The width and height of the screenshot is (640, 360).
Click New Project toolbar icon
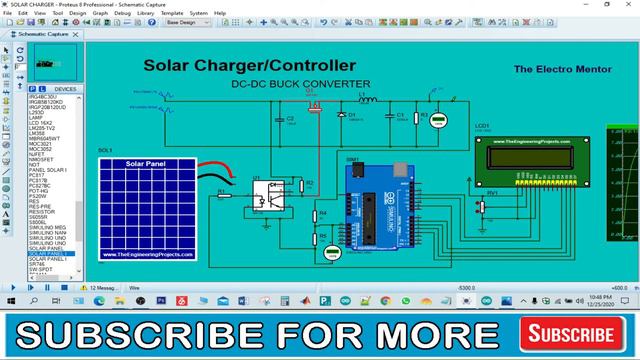10,22
